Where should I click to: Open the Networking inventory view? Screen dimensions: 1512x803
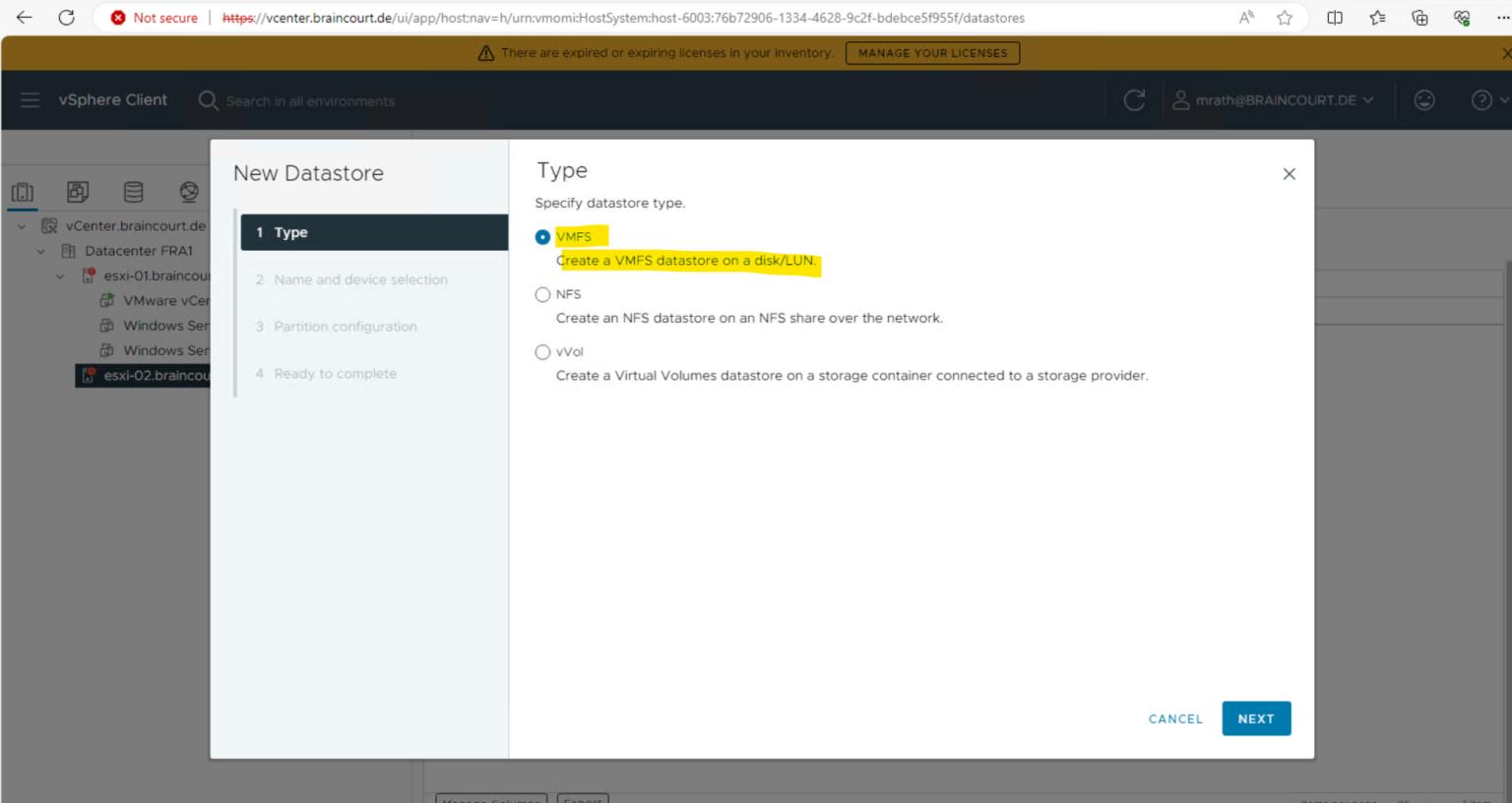coord(189,192)
